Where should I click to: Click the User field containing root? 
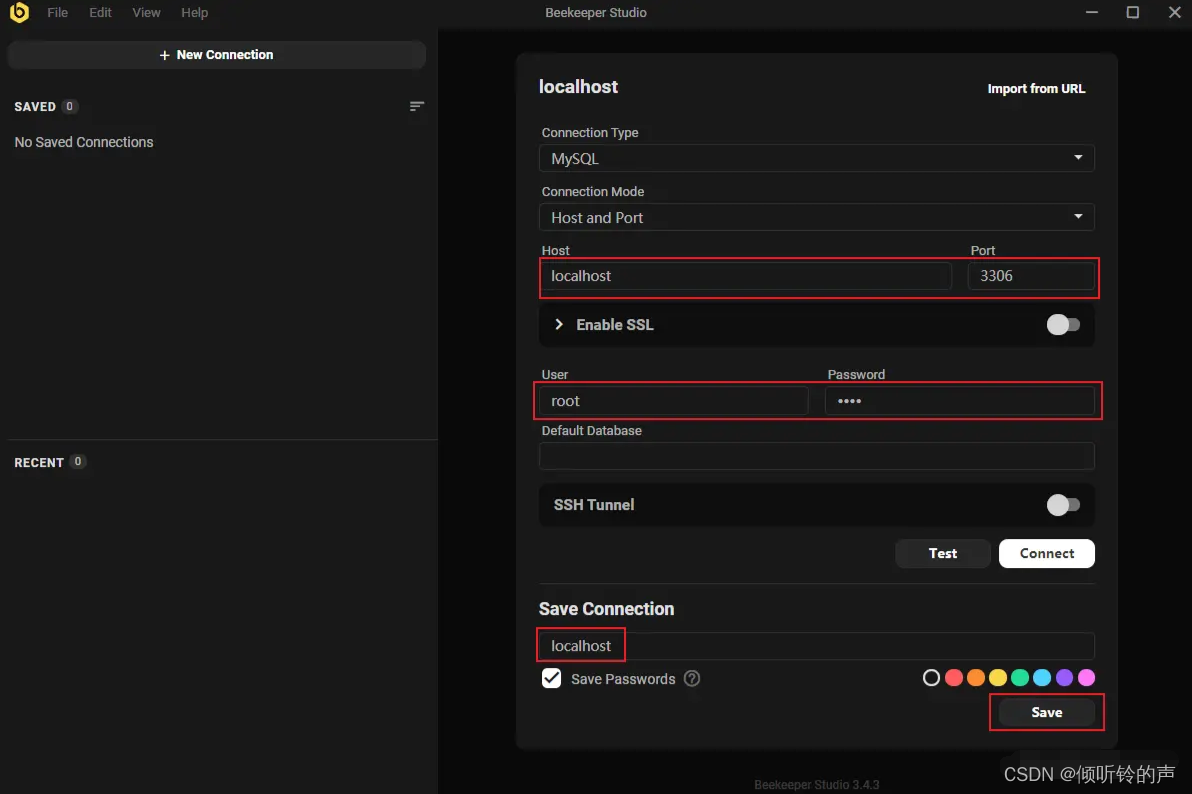tap(674, 401)
